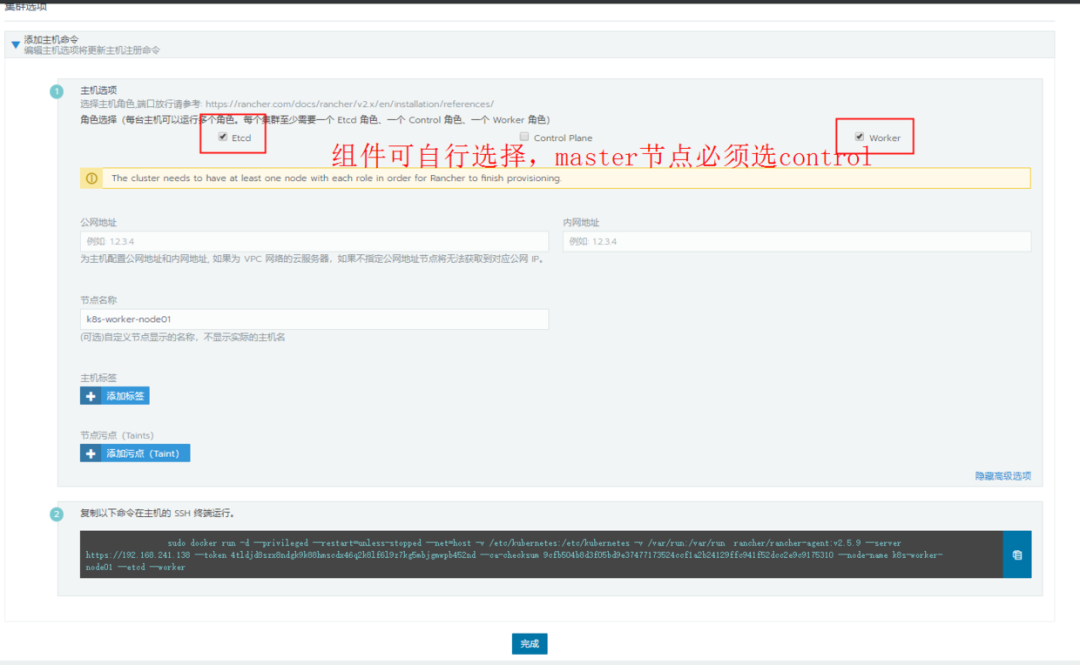Toggle the Worker role checkbox

coord(859,137)
